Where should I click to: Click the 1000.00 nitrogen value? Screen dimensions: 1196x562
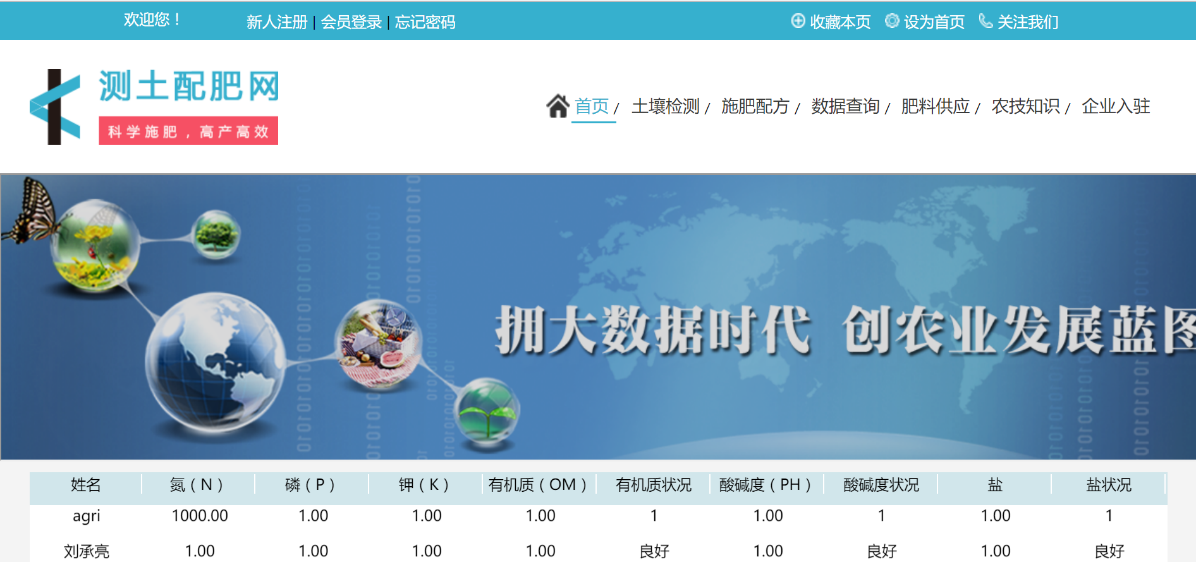[x=200, y=516]
